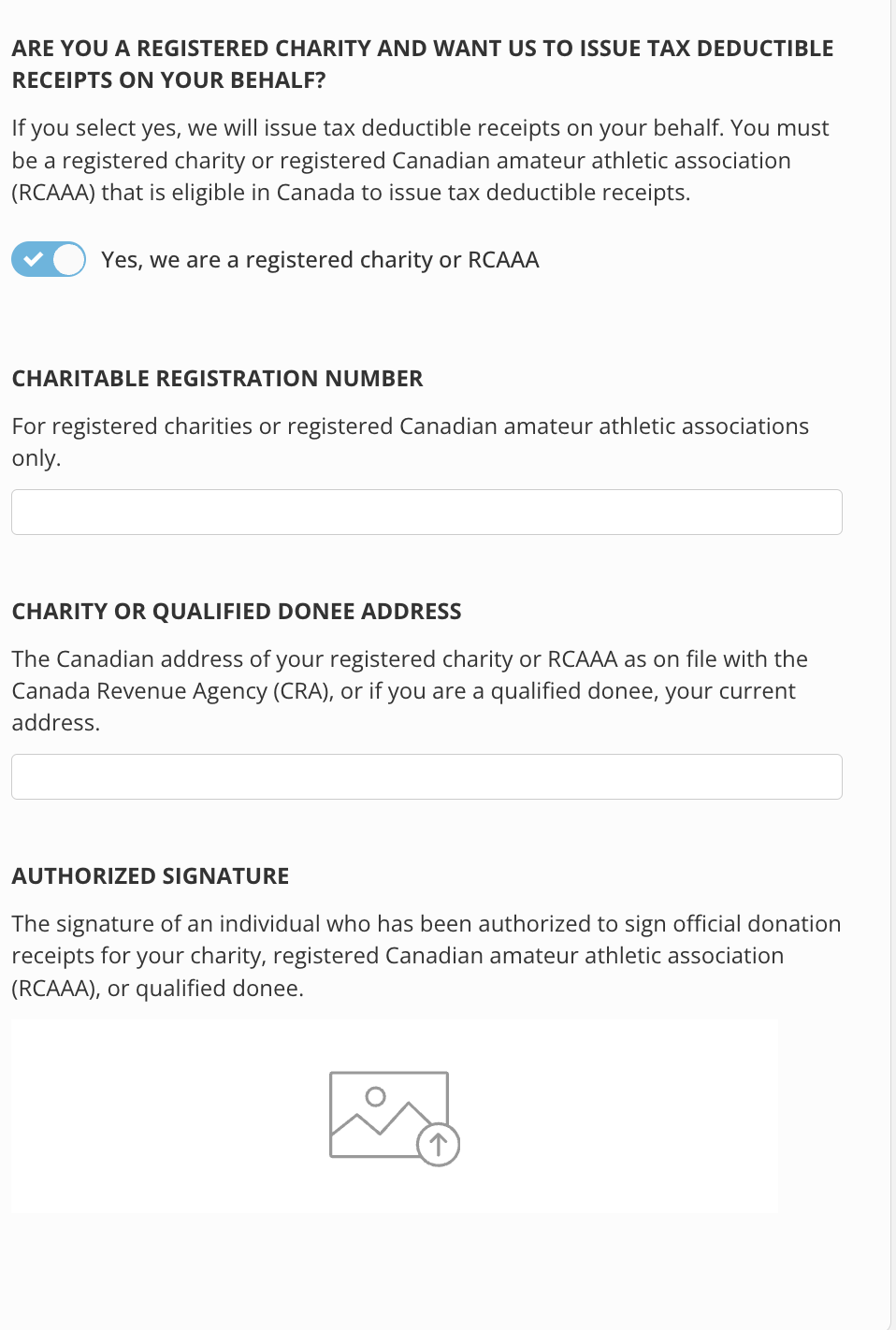Viewport: 896px width, 1330px height.
Task: Click the Canada Revenue Agency address description text
Action: point(410,690)
